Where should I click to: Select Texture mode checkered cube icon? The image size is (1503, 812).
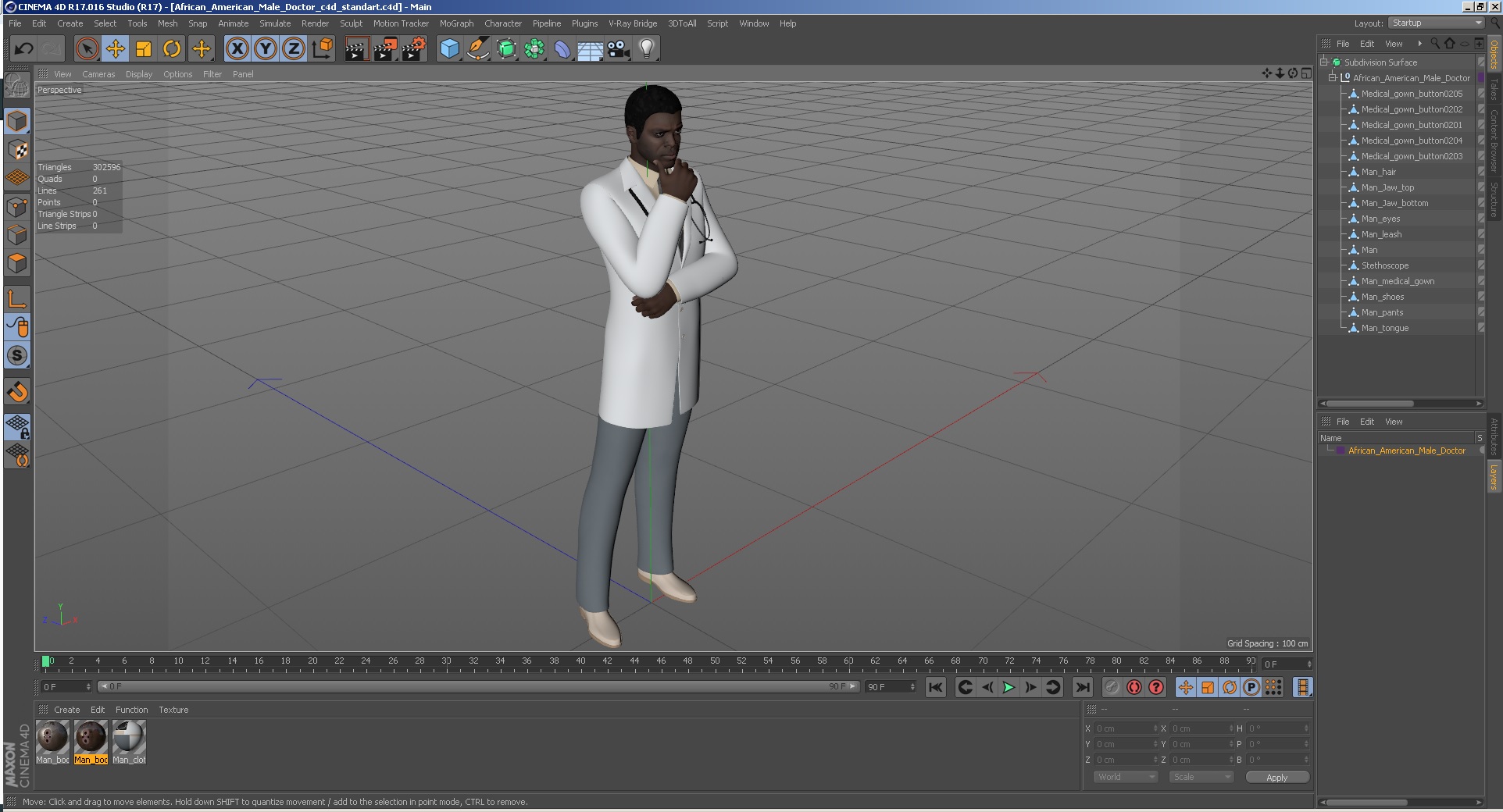(17, 149)
